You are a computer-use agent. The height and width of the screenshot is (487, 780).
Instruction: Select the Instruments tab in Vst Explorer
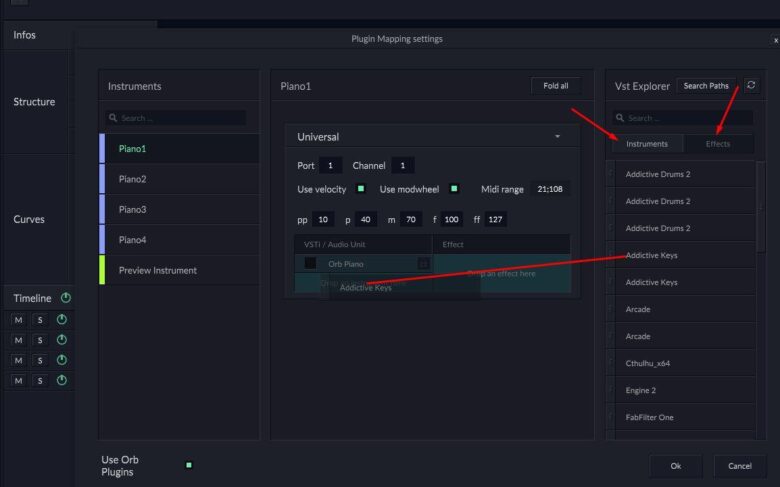(647, 144)
